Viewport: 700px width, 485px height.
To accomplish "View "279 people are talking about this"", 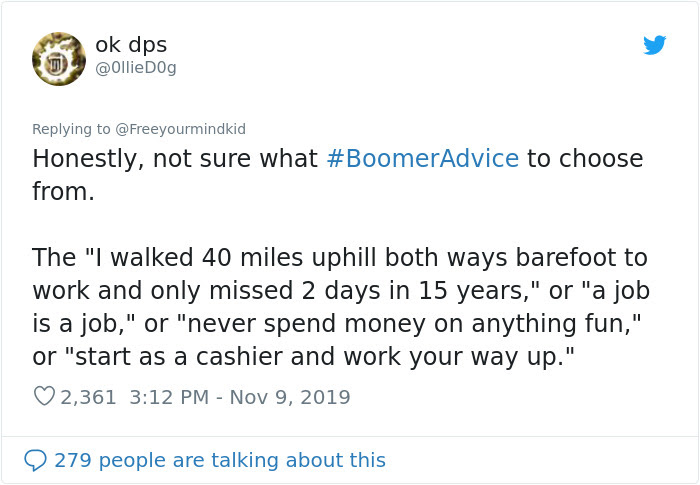I will [x=220, y=460].
